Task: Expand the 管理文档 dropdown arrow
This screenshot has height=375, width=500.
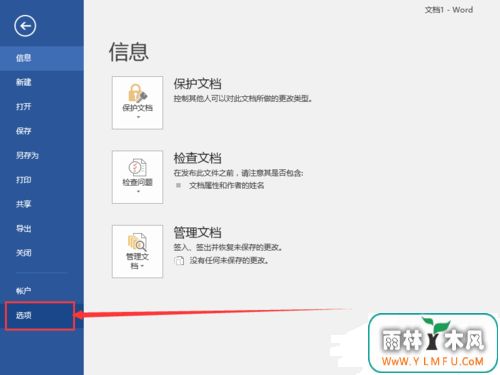Action: pyautogui.click(x=142, y=266)
